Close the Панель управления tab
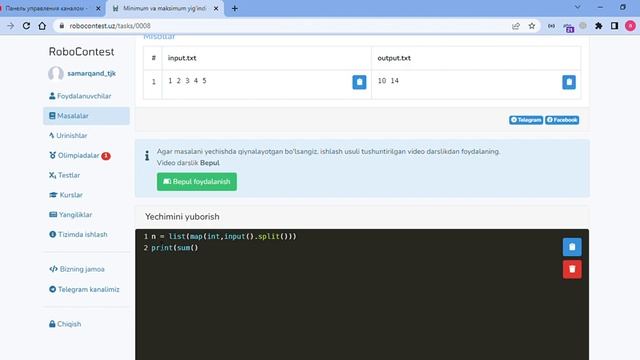 pos(98,8)
